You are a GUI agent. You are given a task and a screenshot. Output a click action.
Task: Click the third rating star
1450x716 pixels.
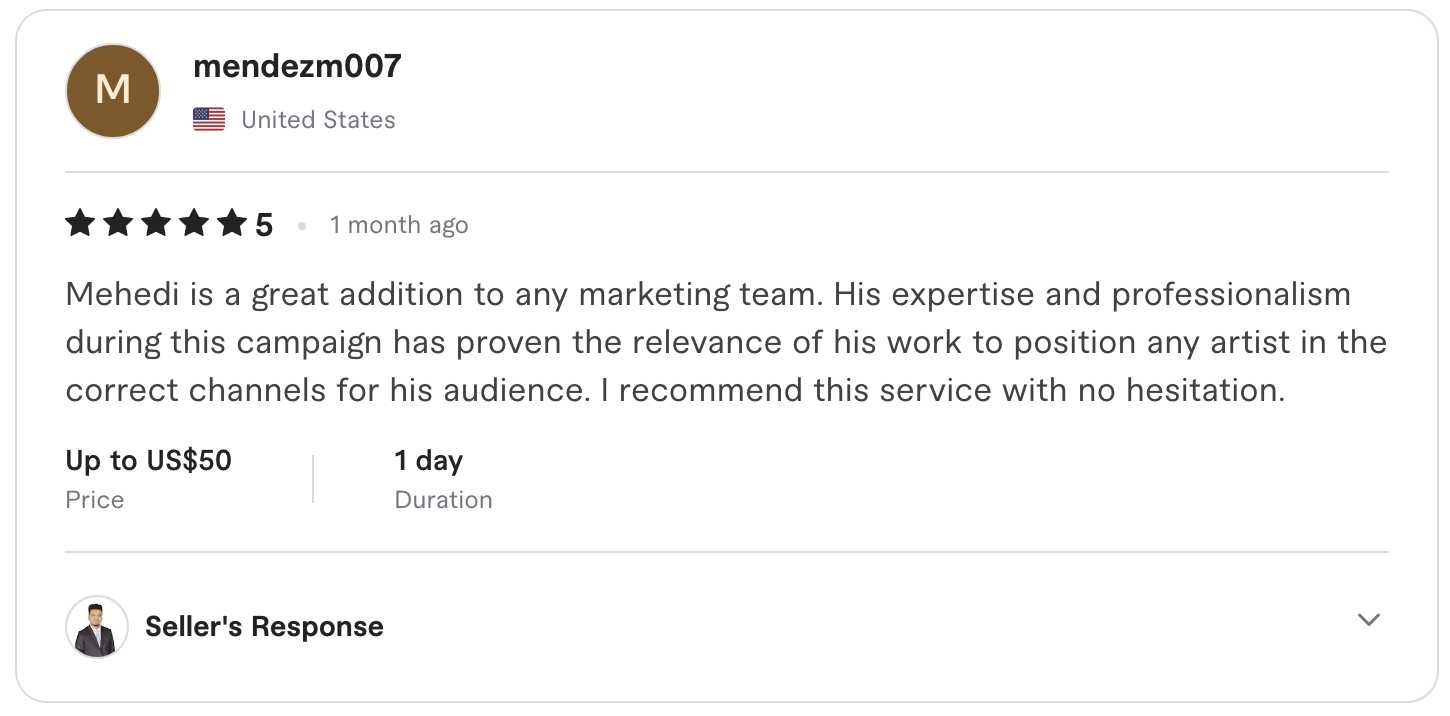[x=156, y=224]
